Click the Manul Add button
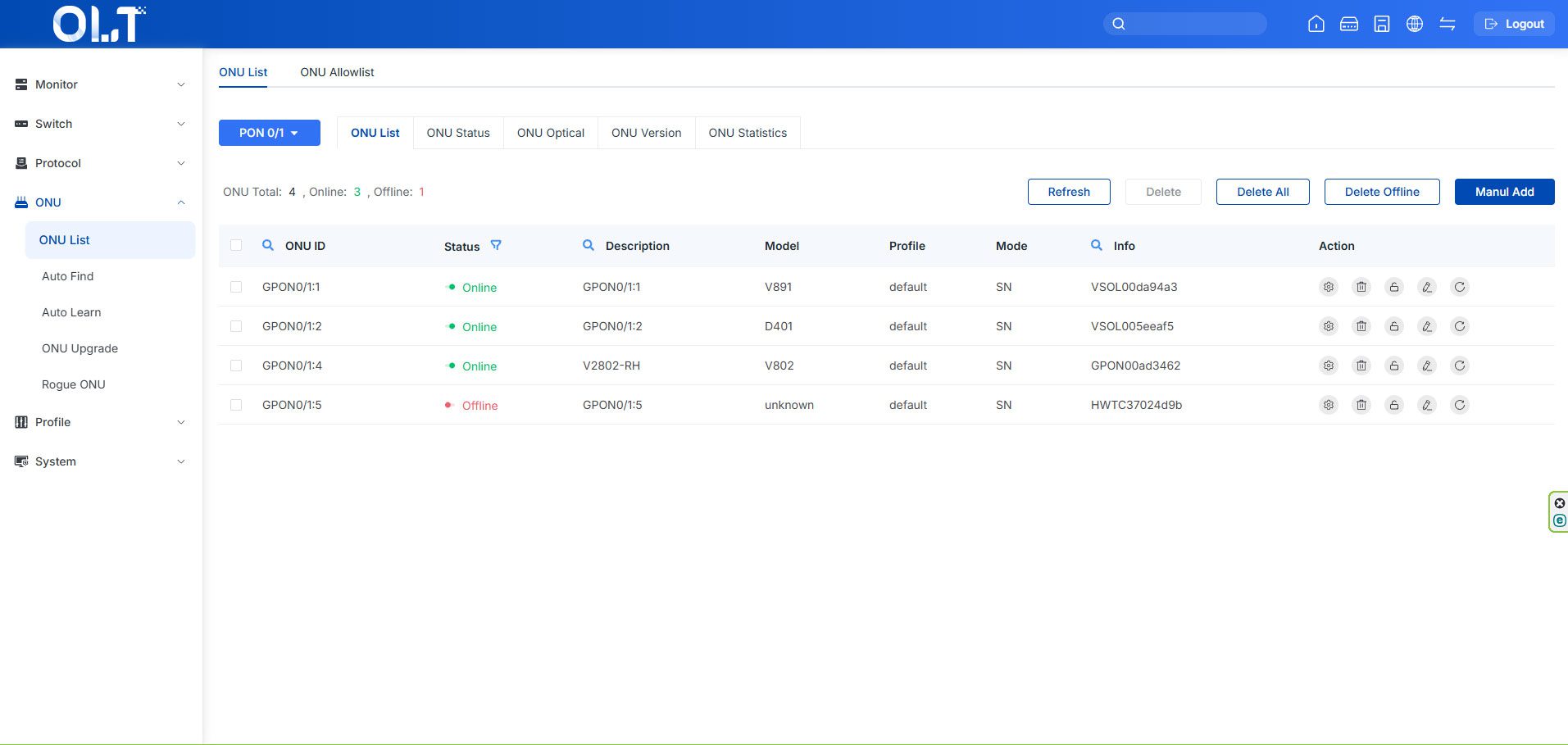Image resolution: width=1568 pixels, height=745 pixels. (x=1505, y=192)
